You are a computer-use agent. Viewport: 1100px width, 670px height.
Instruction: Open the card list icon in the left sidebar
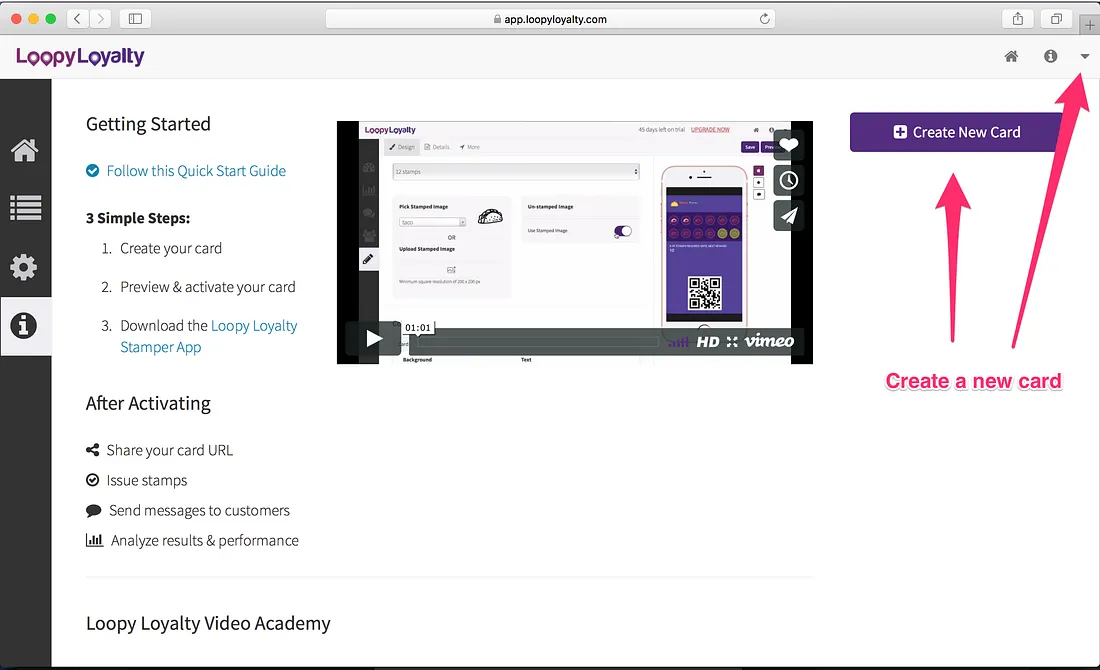tap(25, 208)
